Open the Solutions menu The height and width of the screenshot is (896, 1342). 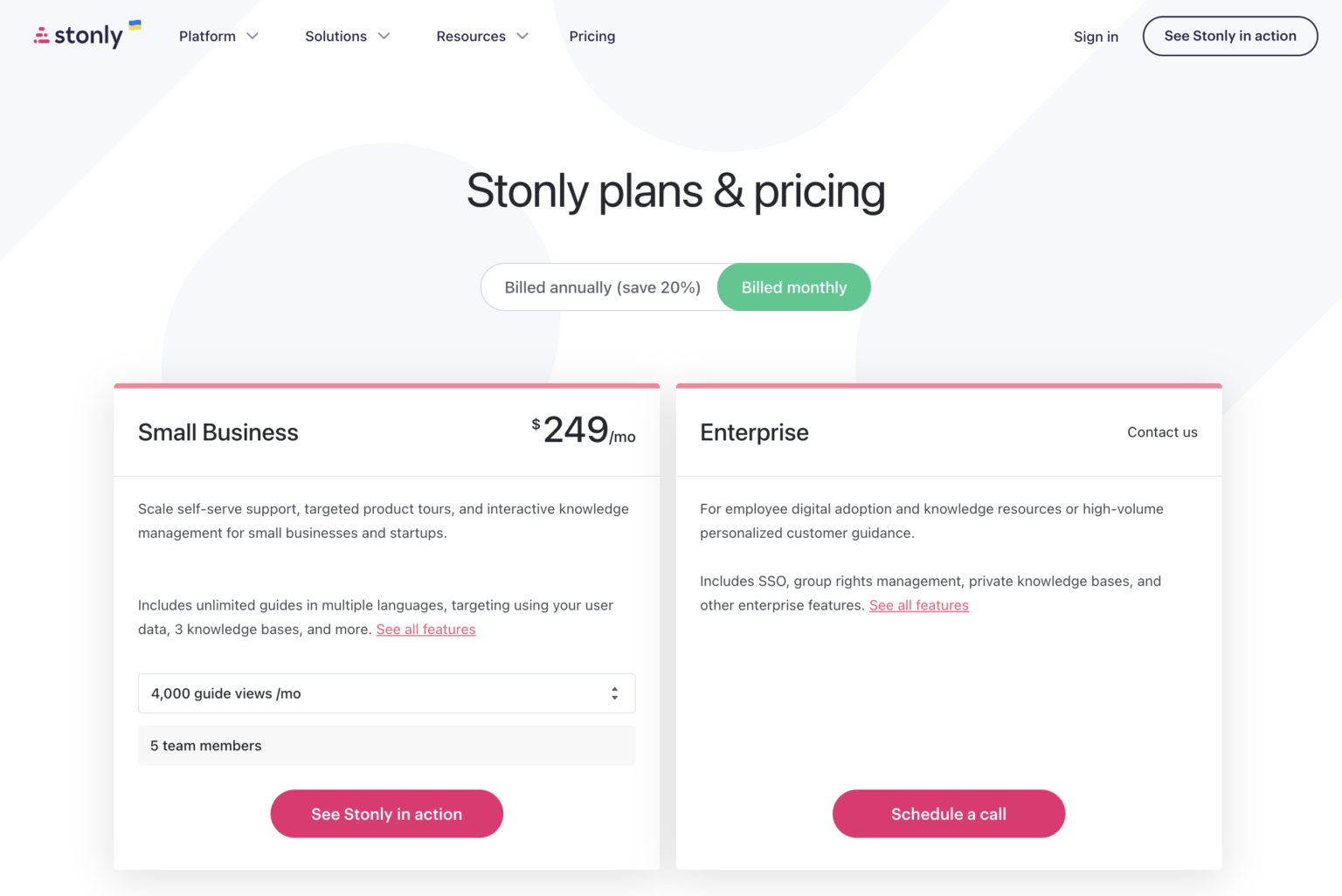coord(335,36)
